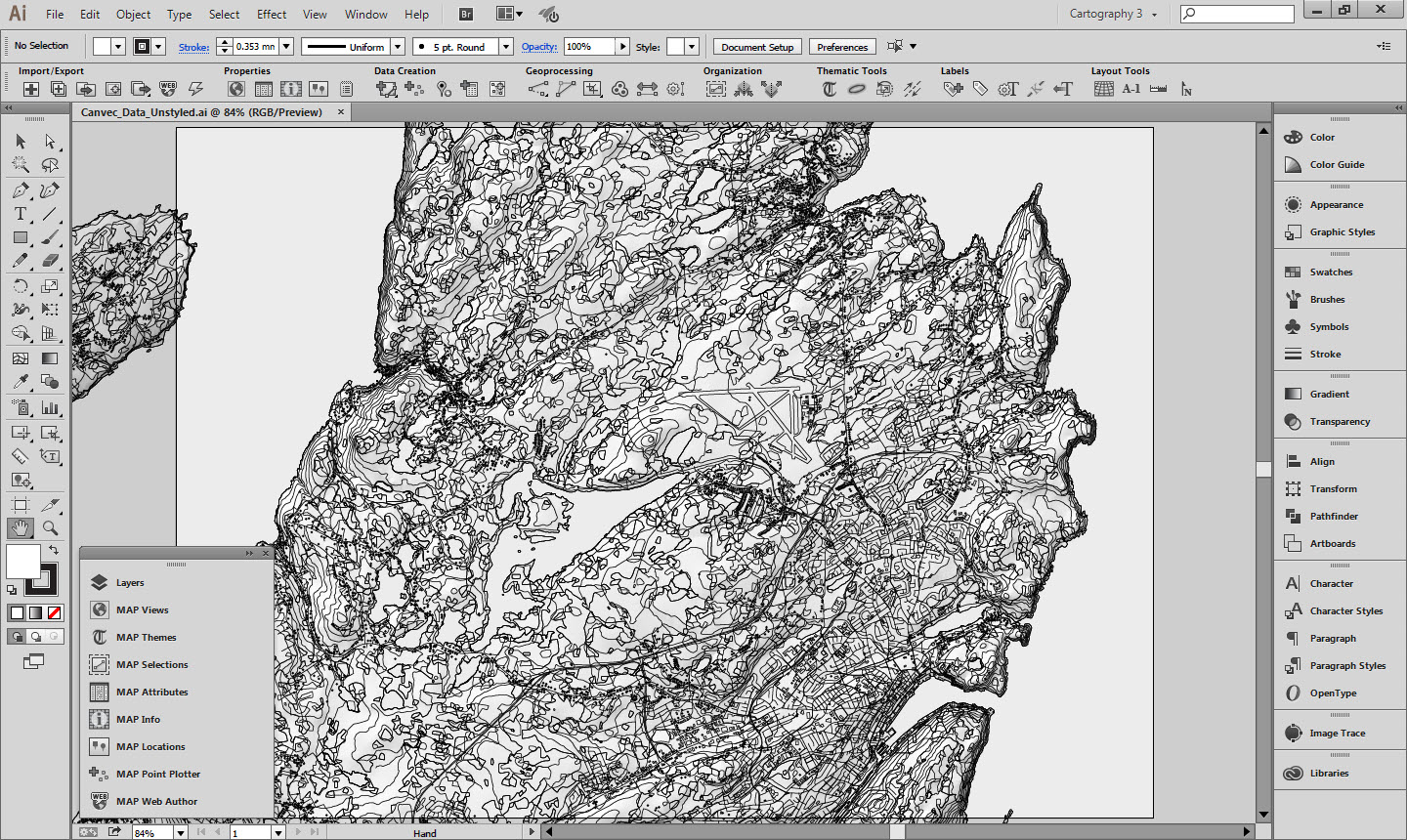Switch to Draw Behind mode

(x=35, y=636)
